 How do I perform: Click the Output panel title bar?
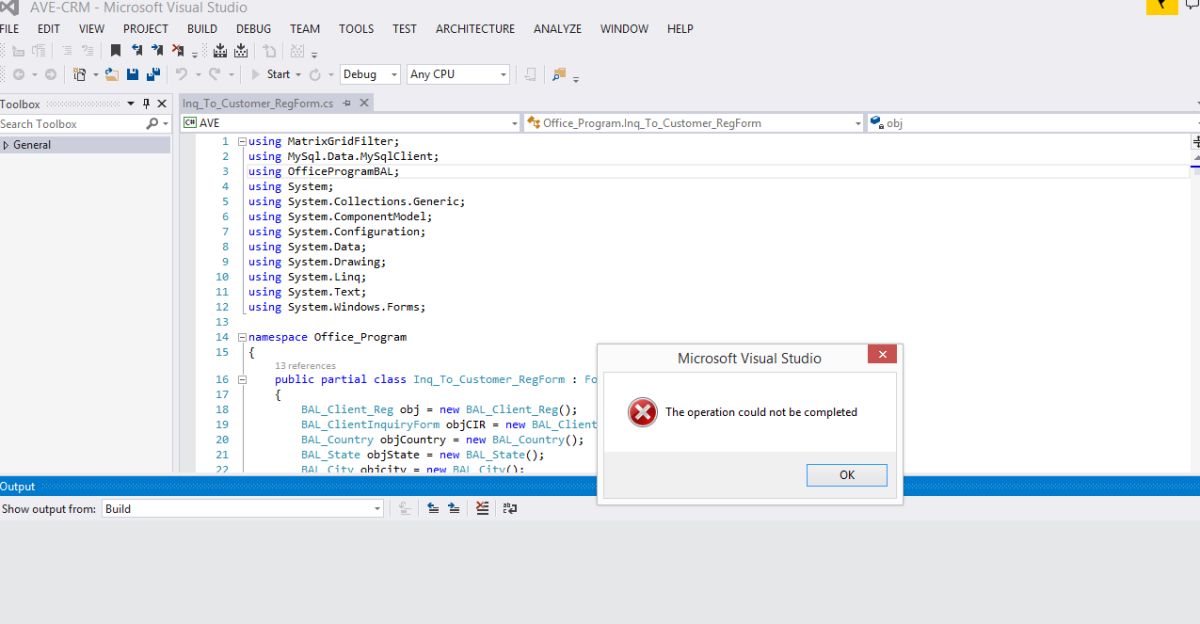[600, 487]
